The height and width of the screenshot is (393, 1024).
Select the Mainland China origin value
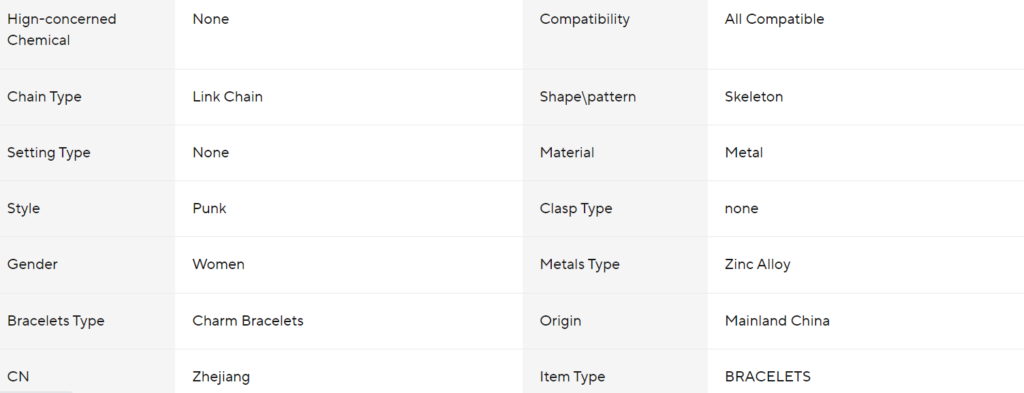point(777,321)
